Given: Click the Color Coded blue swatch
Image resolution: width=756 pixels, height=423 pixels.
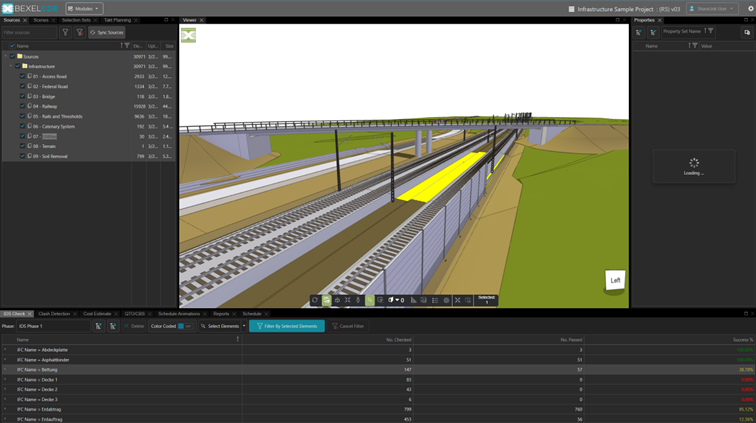Looking at the screenshot, I should pos(181,326).
